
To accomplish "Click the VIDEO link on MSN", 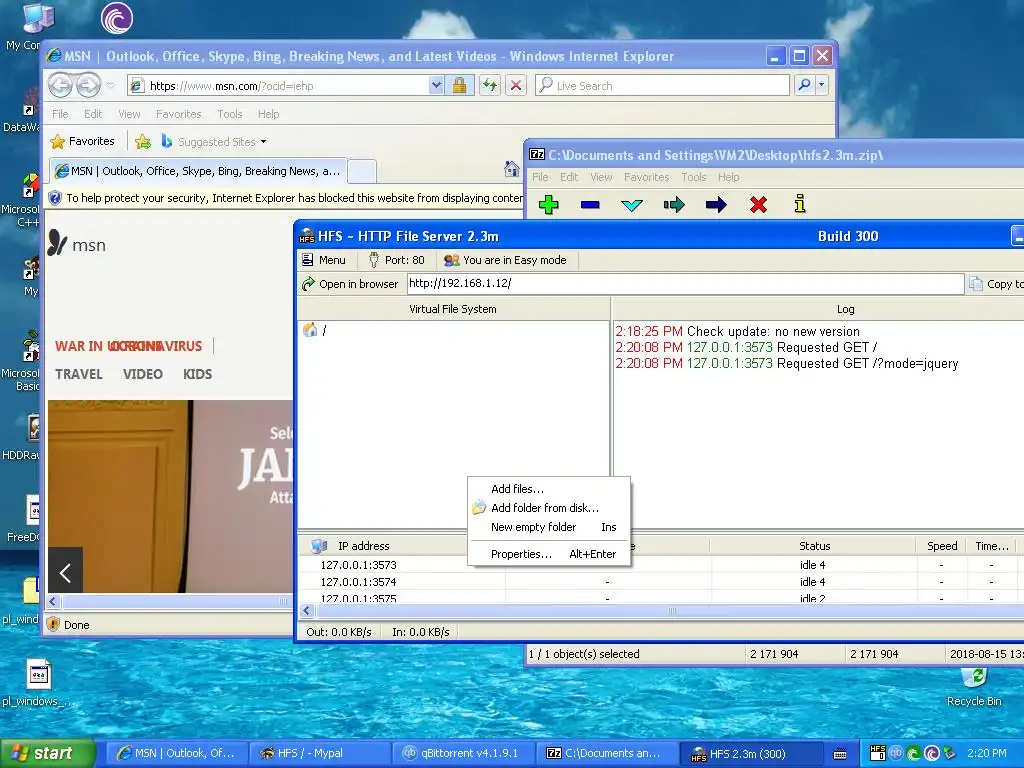I will pos(142,374).
